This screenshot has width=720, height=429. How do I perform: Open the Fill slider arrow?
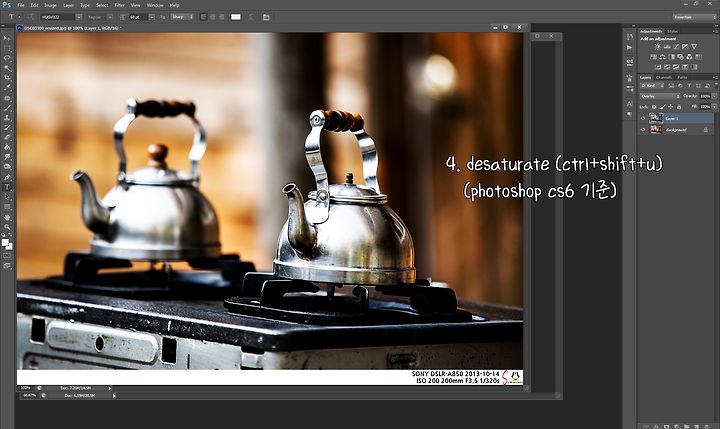pos(714,107)
